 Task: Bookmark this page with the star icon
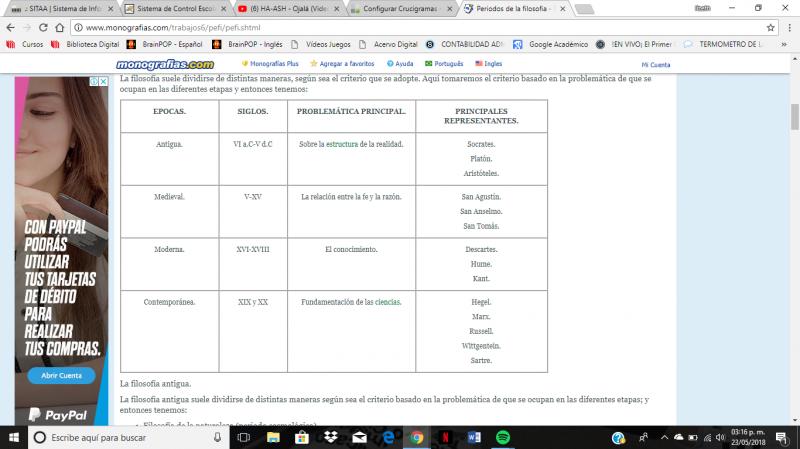(x=770, y=28)
